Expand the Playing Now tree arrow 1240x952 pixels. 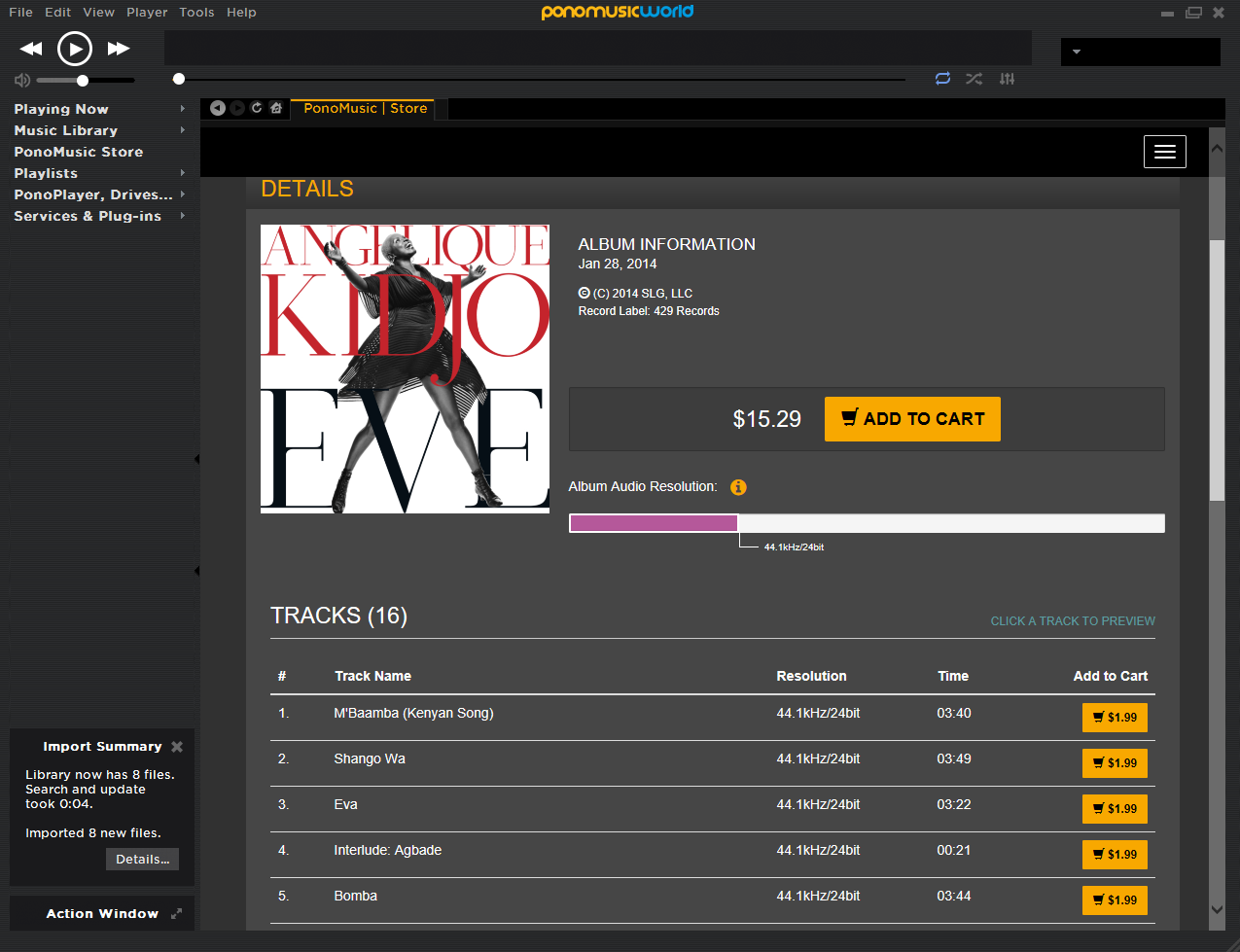pyautogui.click(x=182, y=109)
